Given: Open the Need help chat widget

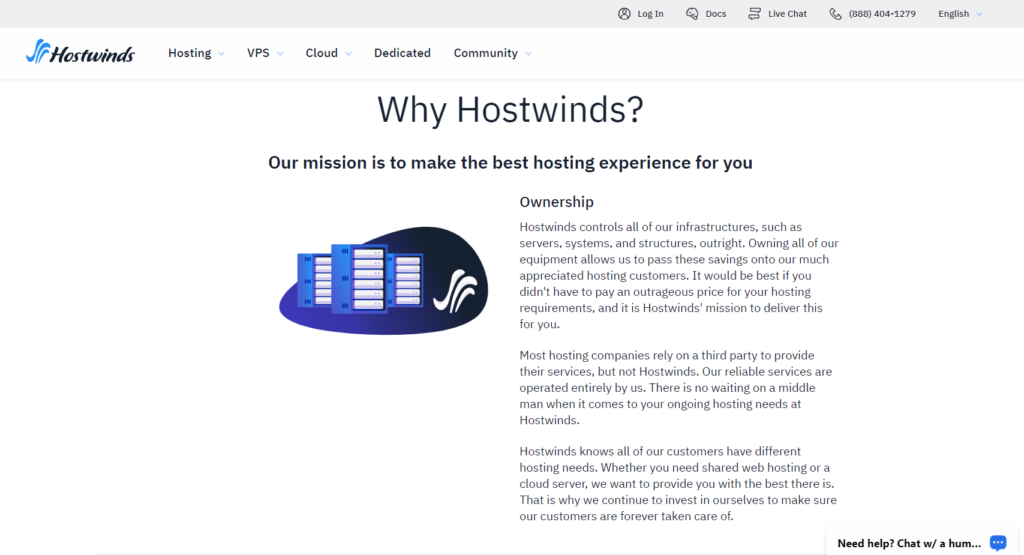Looking at the screenshot, I should [921, 542].
